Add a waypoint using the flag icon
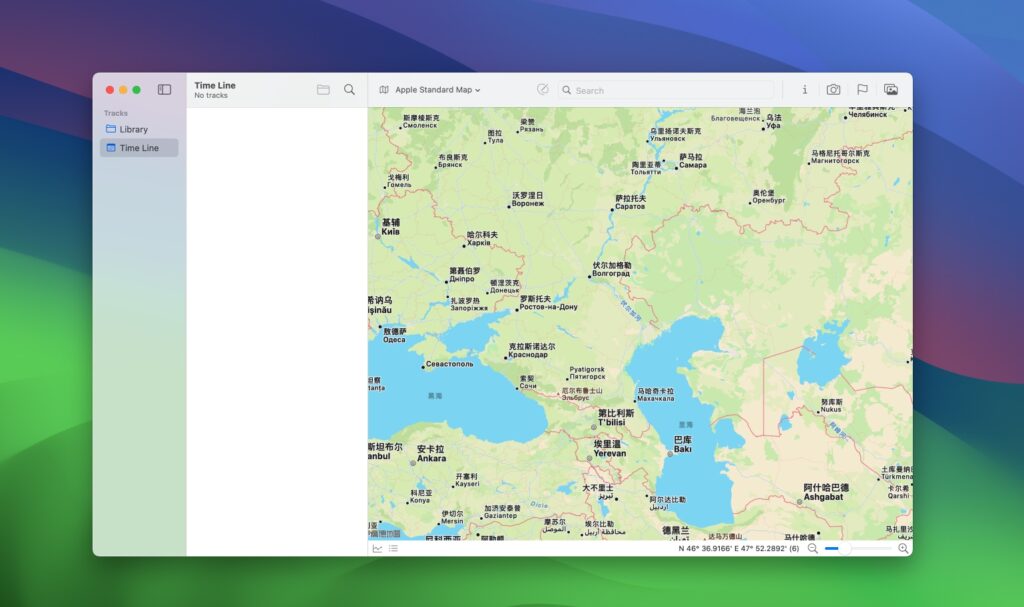Screen dimensions: 1024x607 (x=862, y=90)
